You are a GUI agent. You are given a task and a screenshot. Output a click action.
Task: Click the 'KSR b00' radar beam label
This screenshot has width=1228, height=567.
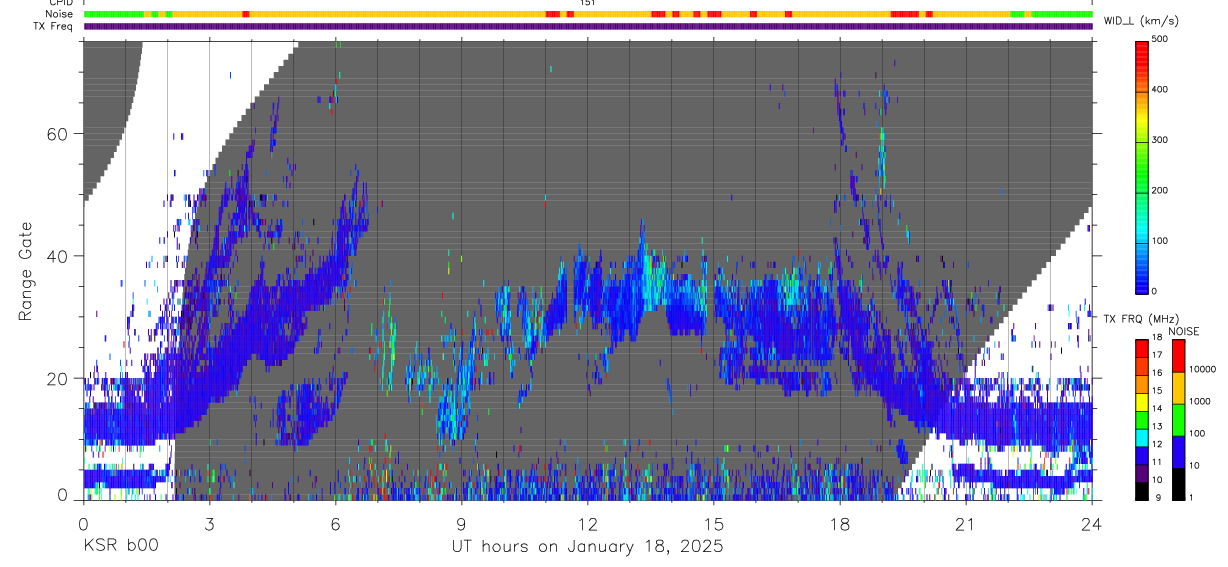(120, 547)
